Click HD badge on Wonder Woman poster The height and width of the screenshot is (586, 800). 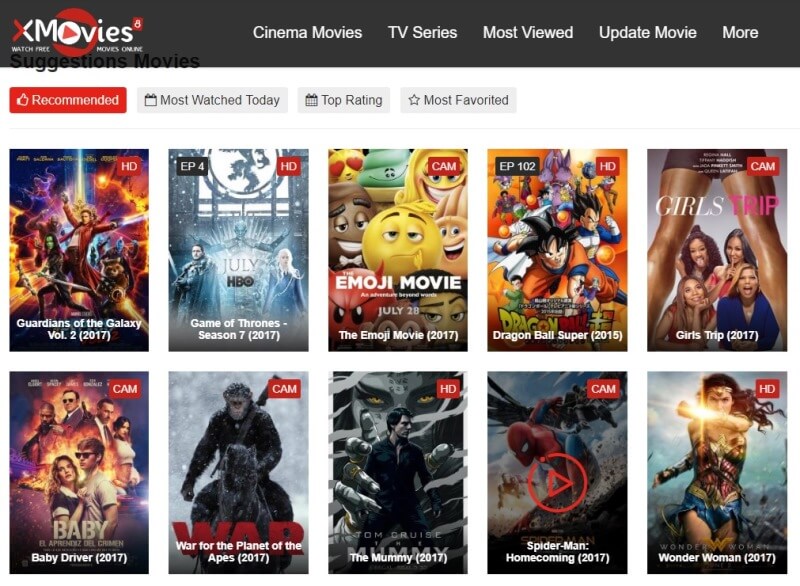[x=766, y=388]
